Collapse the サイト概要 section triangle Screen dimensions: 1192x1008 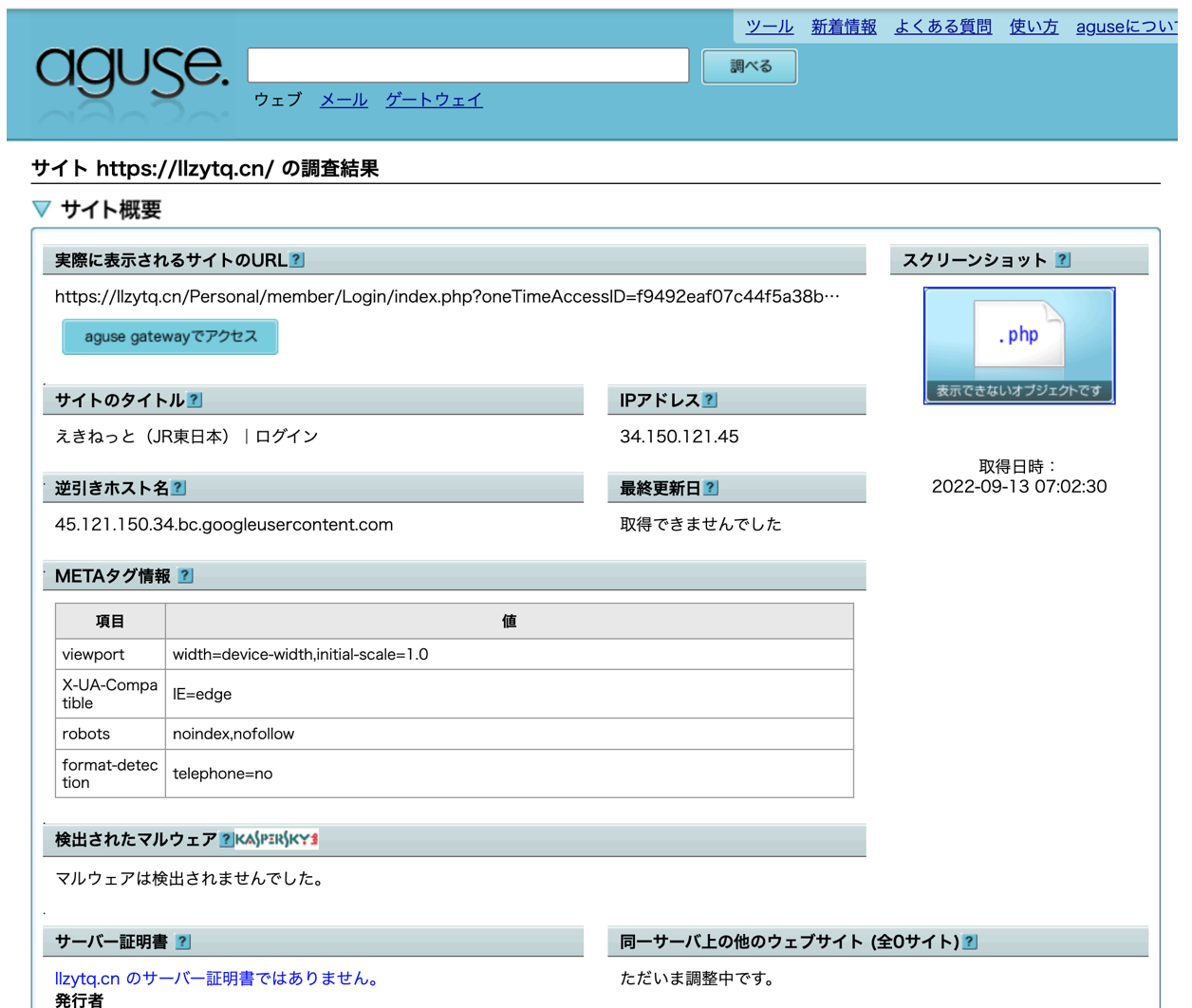tap(41, 209)
